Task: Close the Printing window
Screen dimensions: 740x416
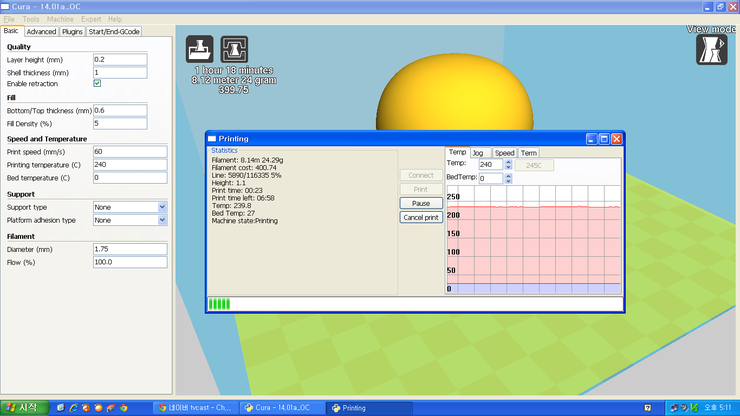Action: [616, 139]
